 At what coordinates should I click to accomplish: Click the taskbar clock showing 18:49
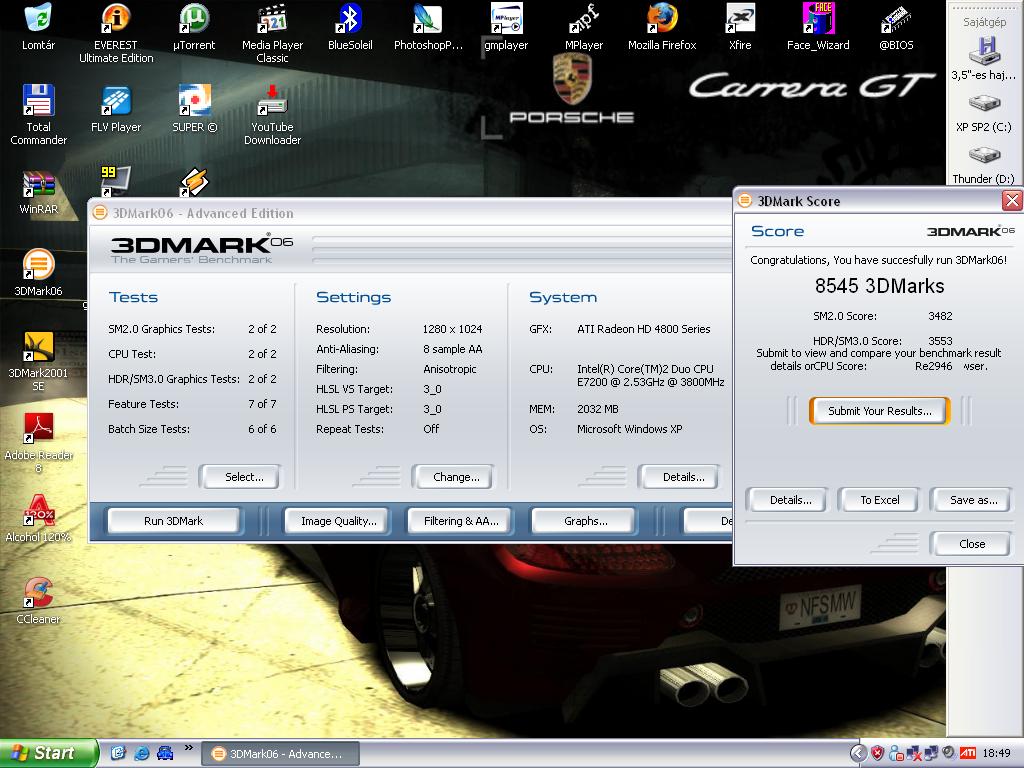996,754
